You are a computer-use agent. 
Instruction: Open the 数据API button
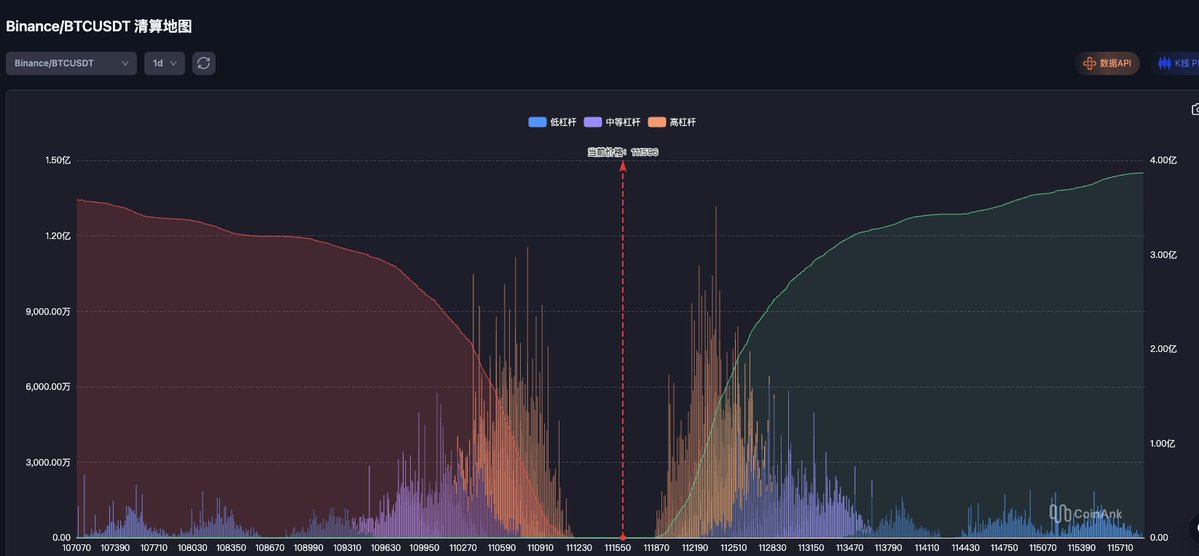(1107, 63)
